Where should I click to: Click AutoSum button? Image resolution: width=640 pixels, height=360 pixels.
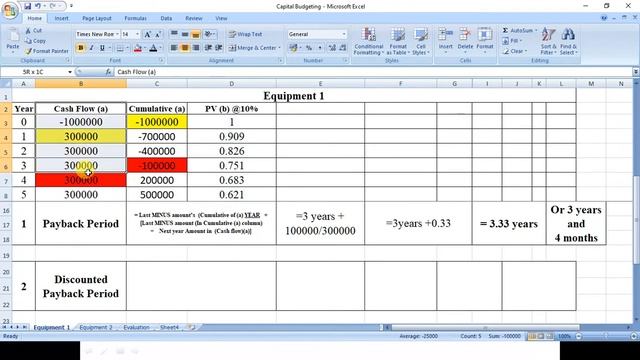tap(518, 31)
